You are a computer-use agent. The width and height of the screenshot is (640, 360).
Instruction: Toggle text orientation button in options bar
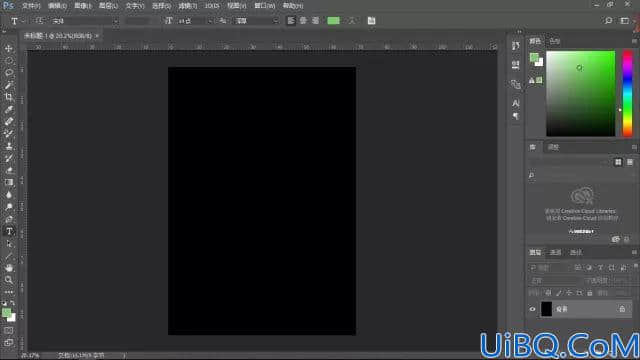click(x=39, y=21)
